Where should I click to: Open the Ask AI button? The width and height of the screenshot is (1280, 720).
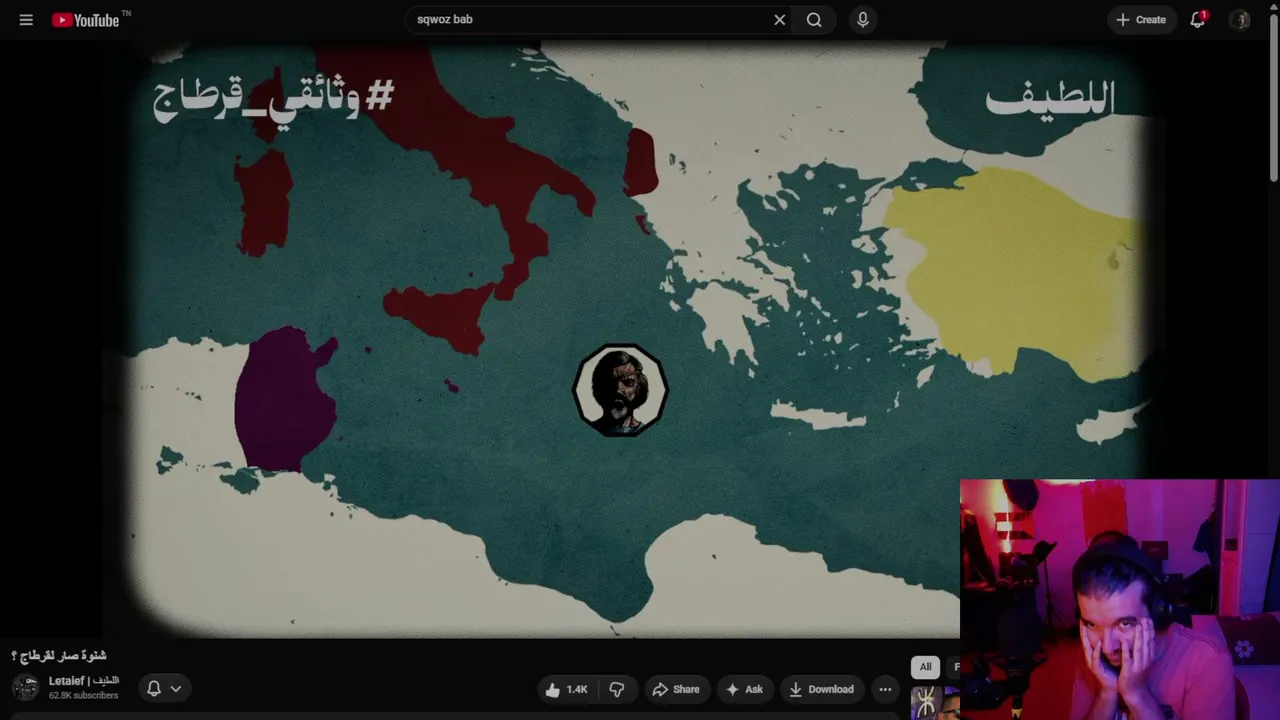pos(744,689)
